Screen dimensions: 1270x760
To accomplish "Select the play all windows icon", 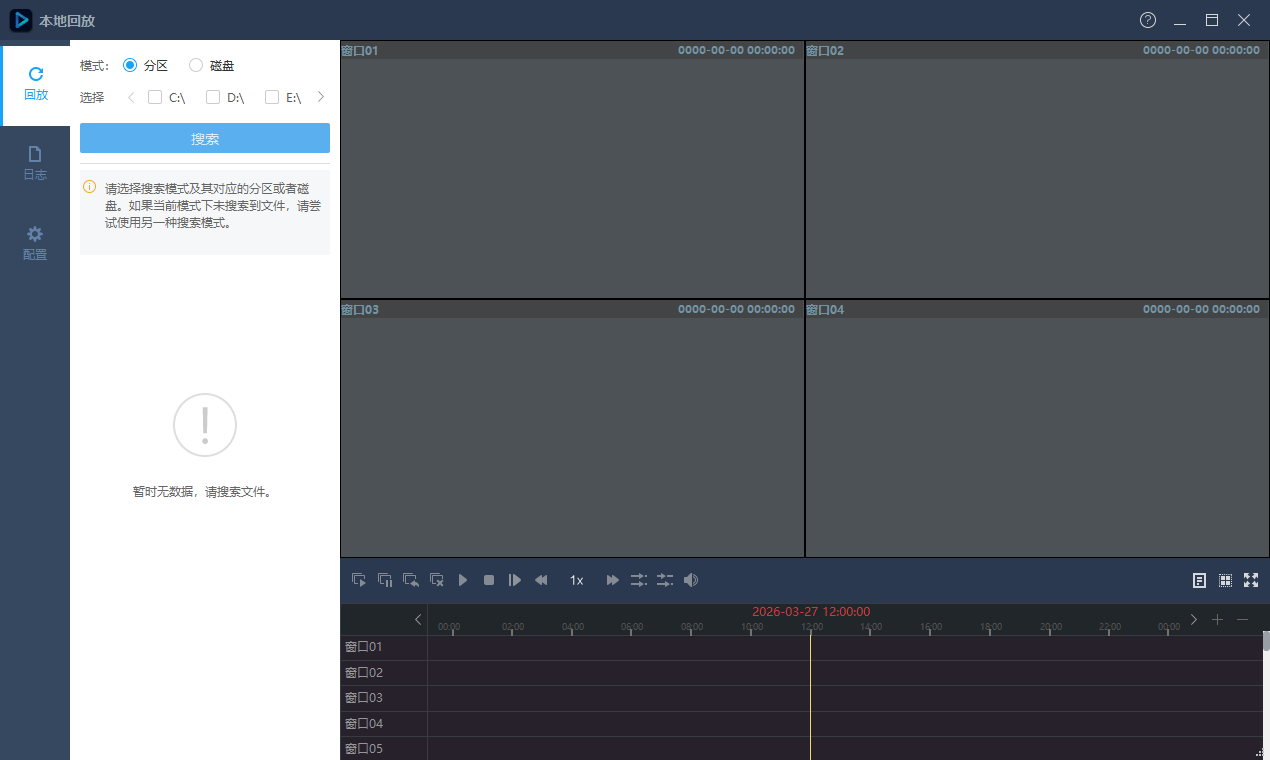I will (357, 580).
